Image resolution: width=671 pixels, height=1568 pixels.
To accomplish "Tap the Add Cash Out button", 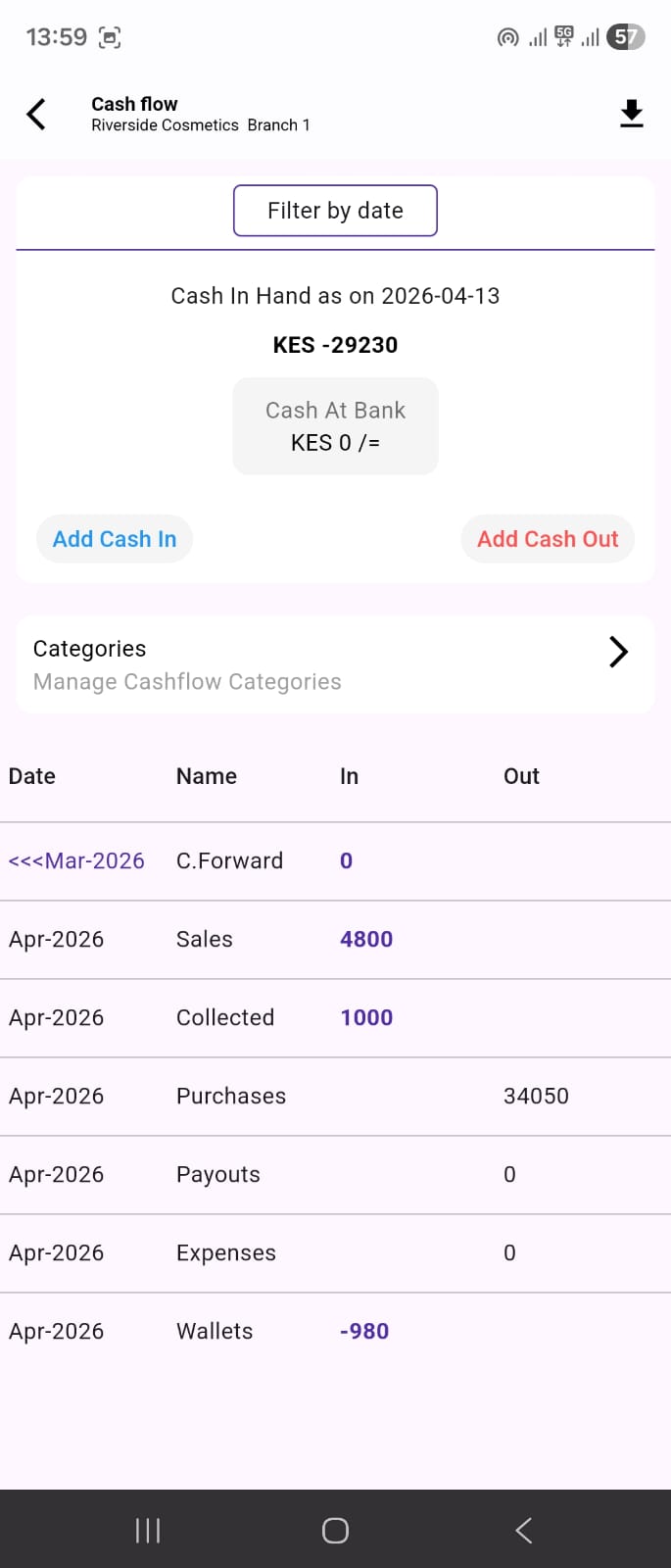I will pos(547,538).
